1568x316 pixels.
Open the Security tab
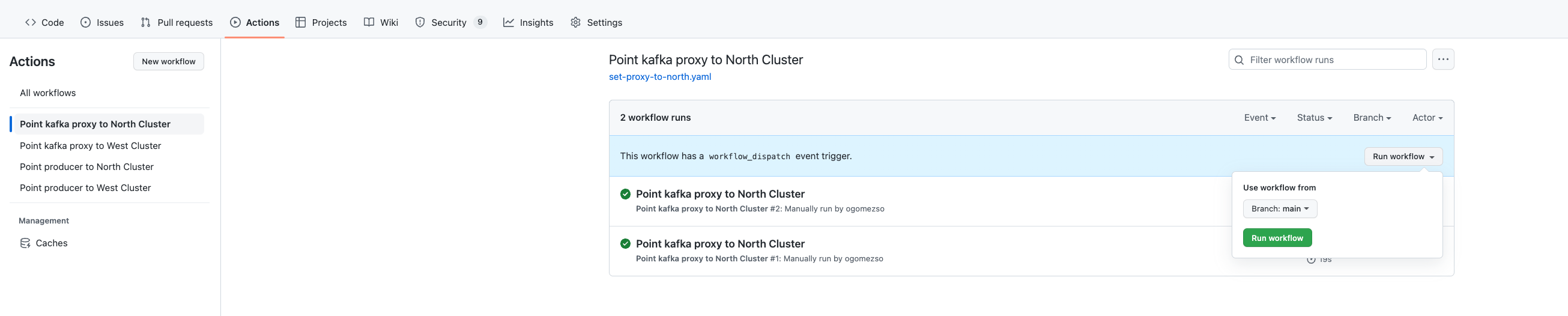(x=450, y=22)
